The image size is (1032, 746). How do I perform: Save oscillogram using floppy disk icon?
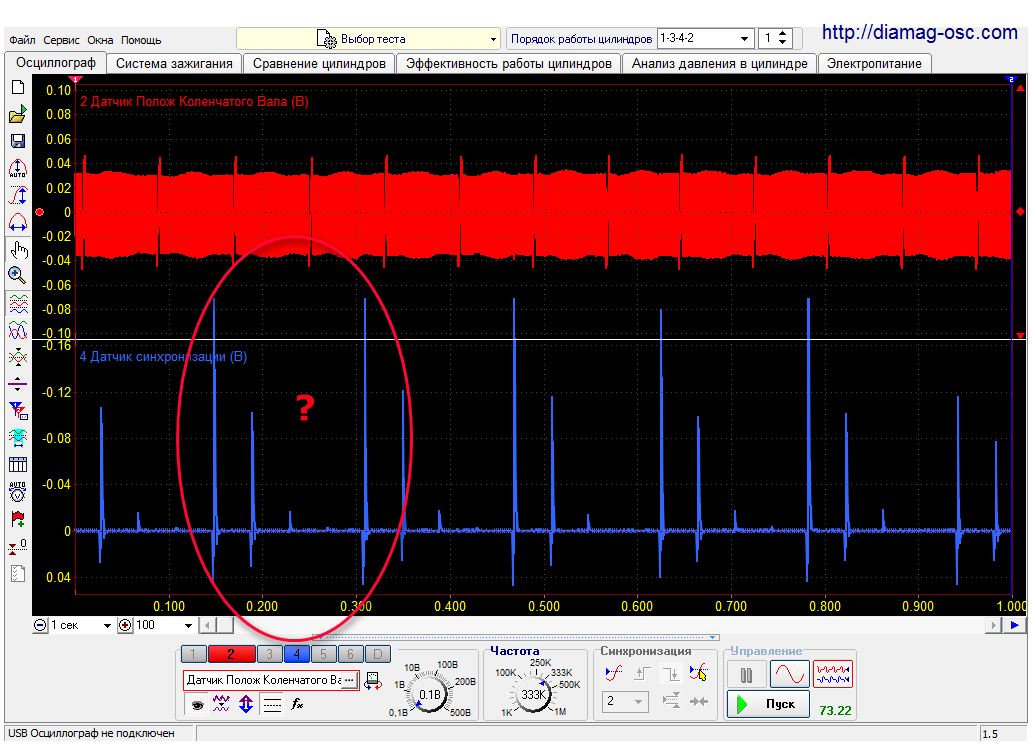click(x=18, y=141)
